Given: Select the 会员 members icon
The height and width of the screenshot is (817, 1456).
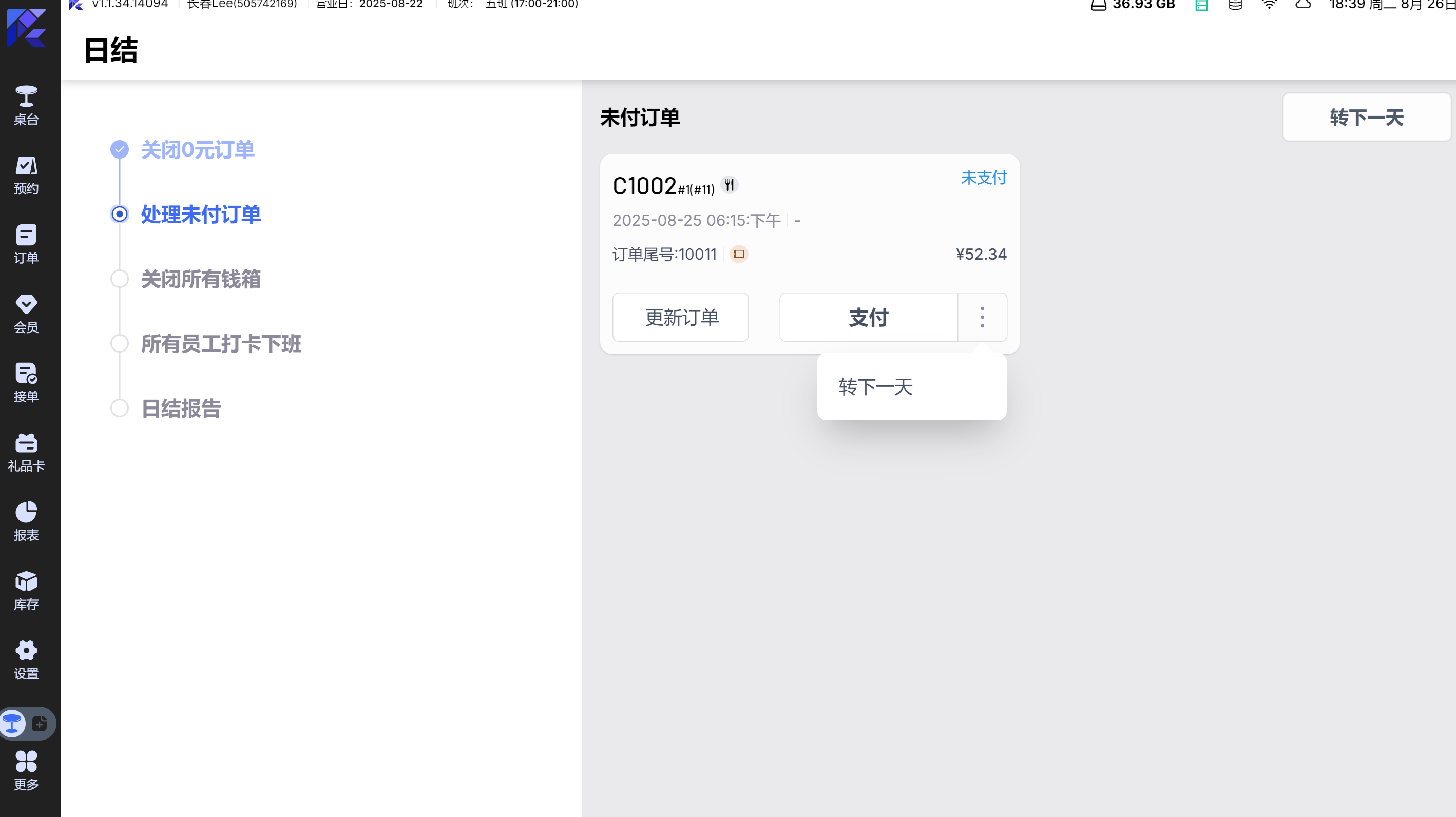Looking at the screenshot, I should click(26, 314).
